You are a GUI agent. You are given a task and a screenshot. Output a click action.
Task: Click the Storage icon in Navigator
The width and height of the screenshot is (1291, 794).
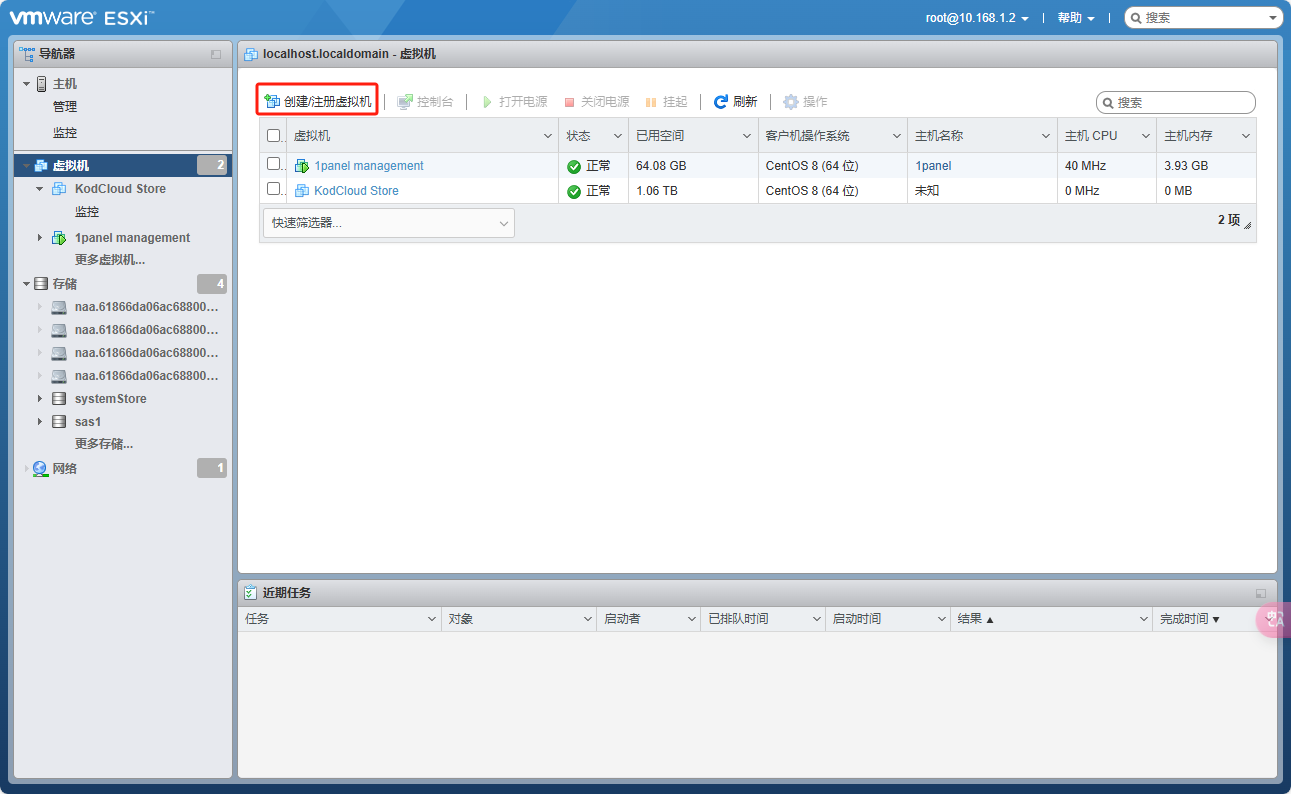pos(41,284)
